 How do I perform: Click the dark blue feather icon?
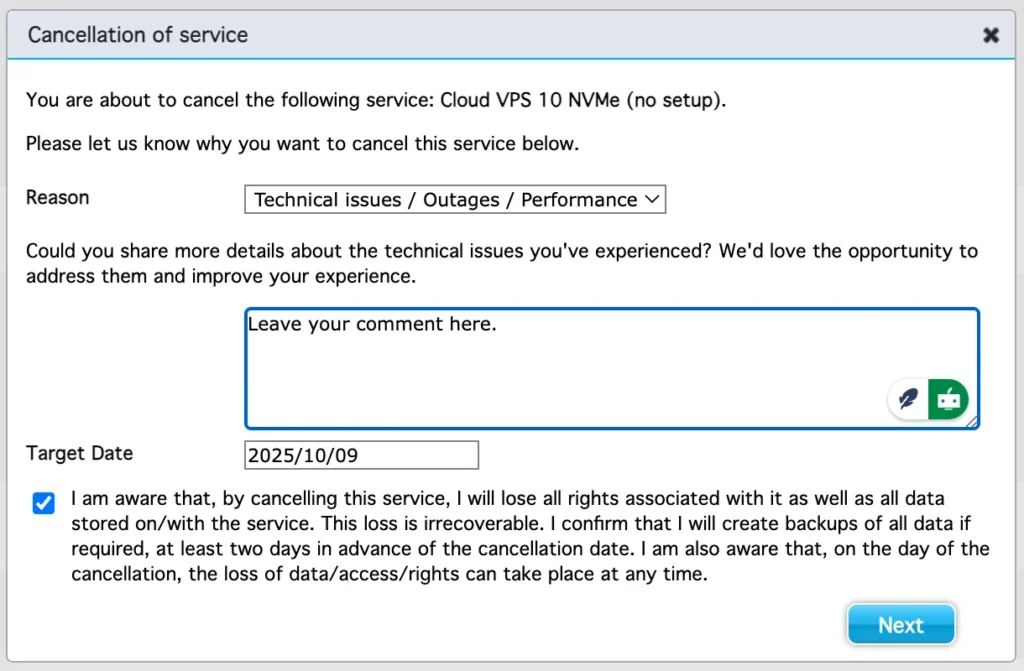[908, 399]
